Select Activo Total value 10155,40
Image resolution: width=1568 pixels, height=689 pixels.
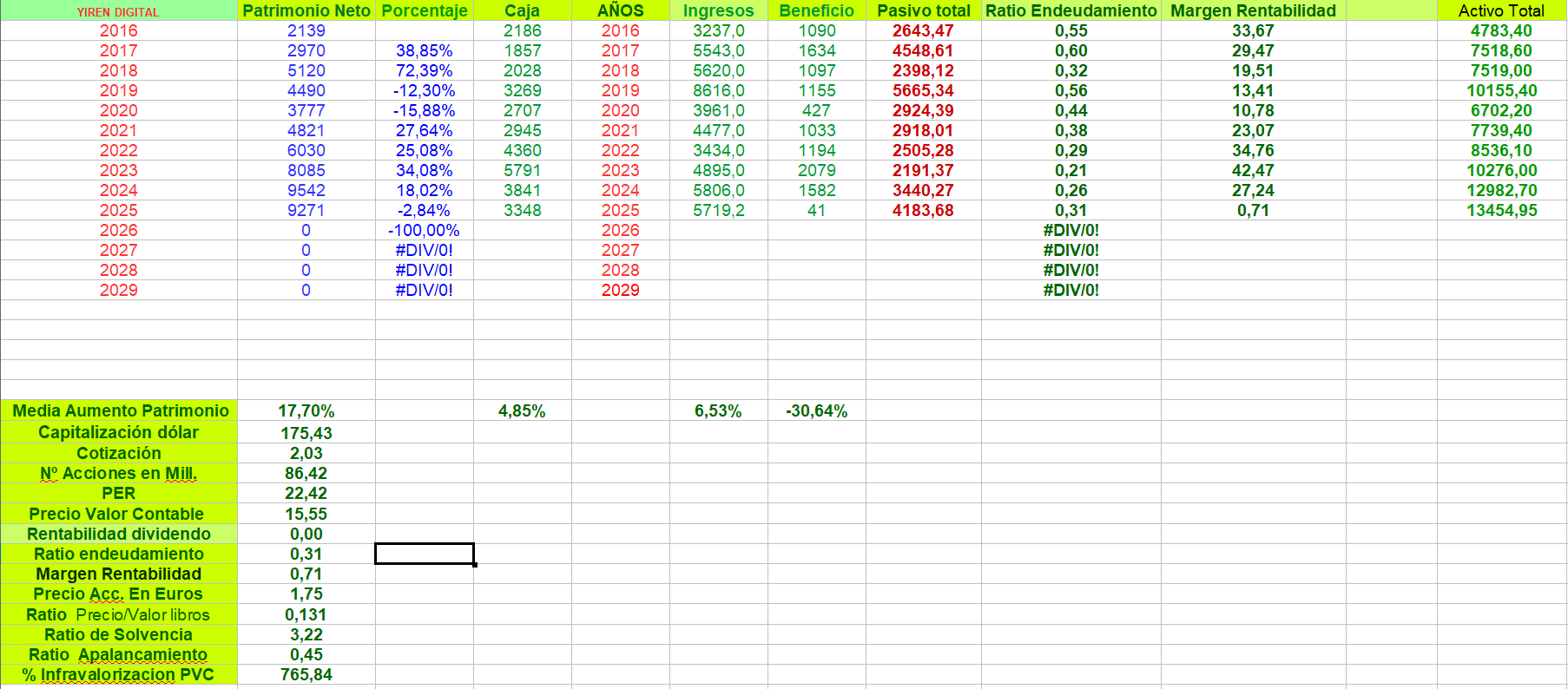tap(1501, 91)
